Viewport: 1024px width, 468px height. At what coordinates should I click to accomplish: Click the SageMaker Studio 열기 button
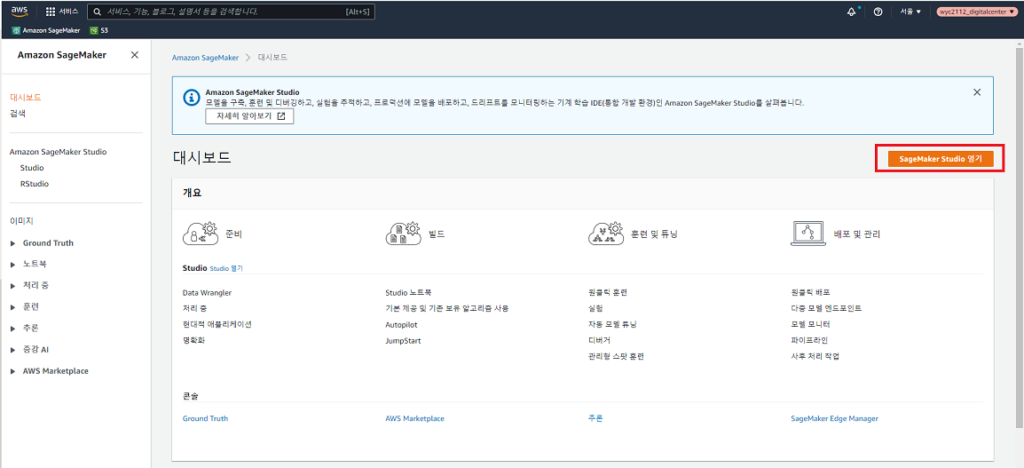pyautogui.click(x=940, y=159)
